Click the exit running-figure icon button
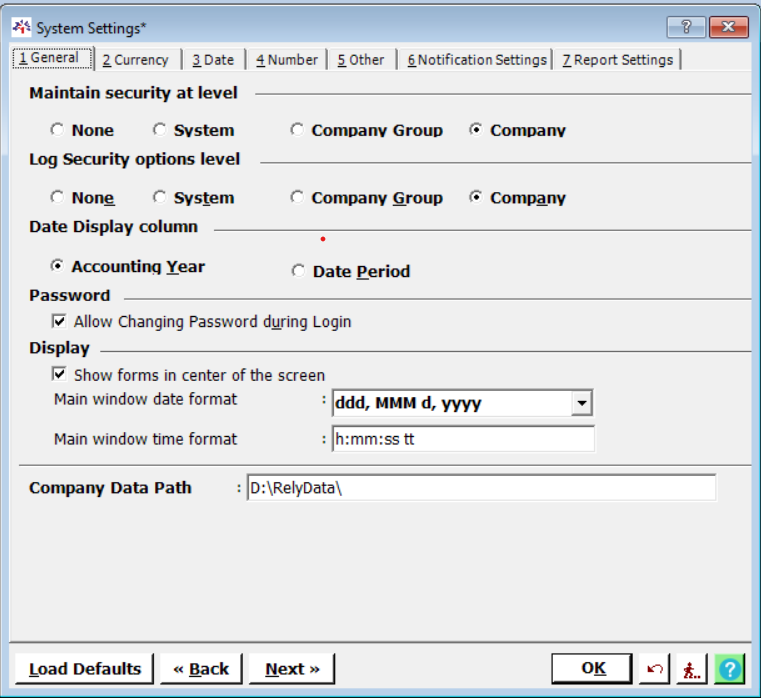 691,669
